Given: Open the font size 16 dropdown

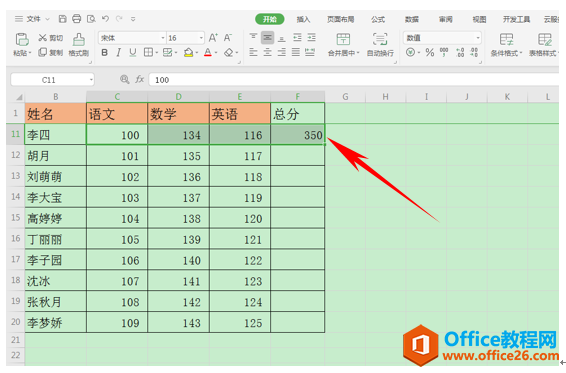Looking at the screenshot, I should point(201,38).
